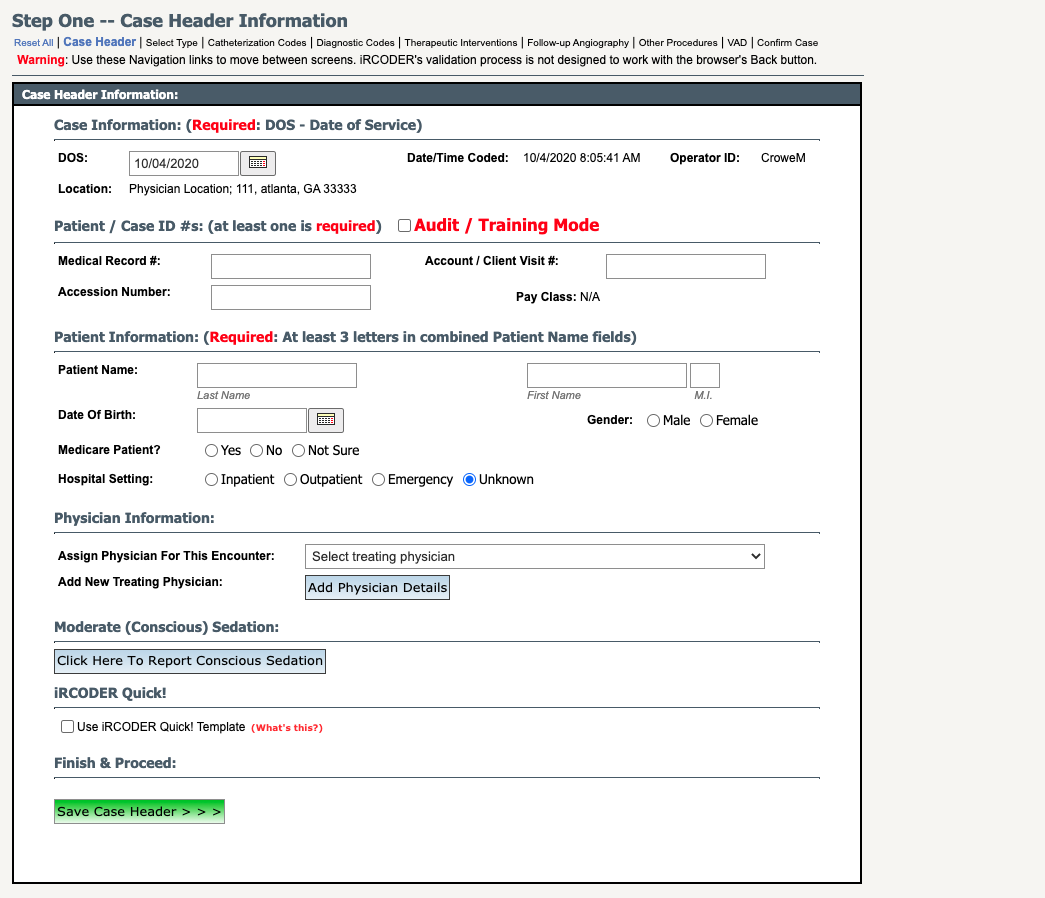Navigate to Confirm Case screen
The height and width of the screenshot is (898, 1045).
pos(787,43)
